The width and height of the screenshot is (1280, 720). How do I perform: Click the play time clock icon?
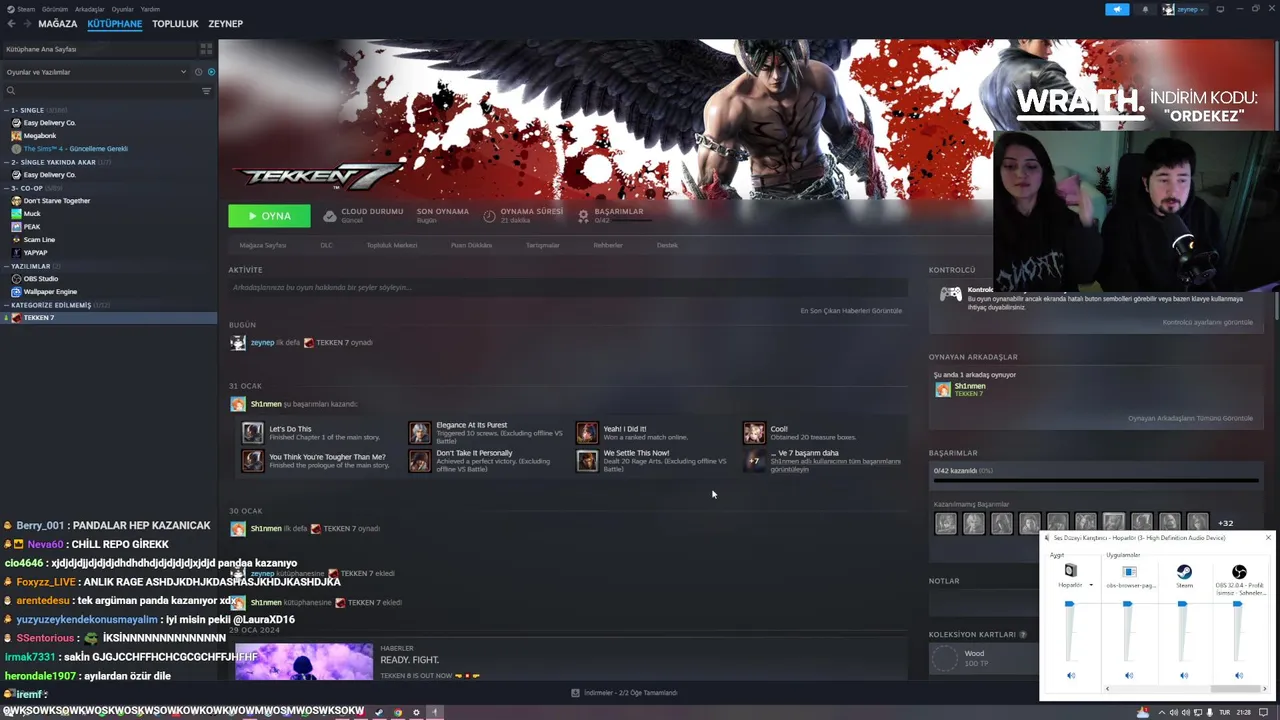click(x=489, y=216)
